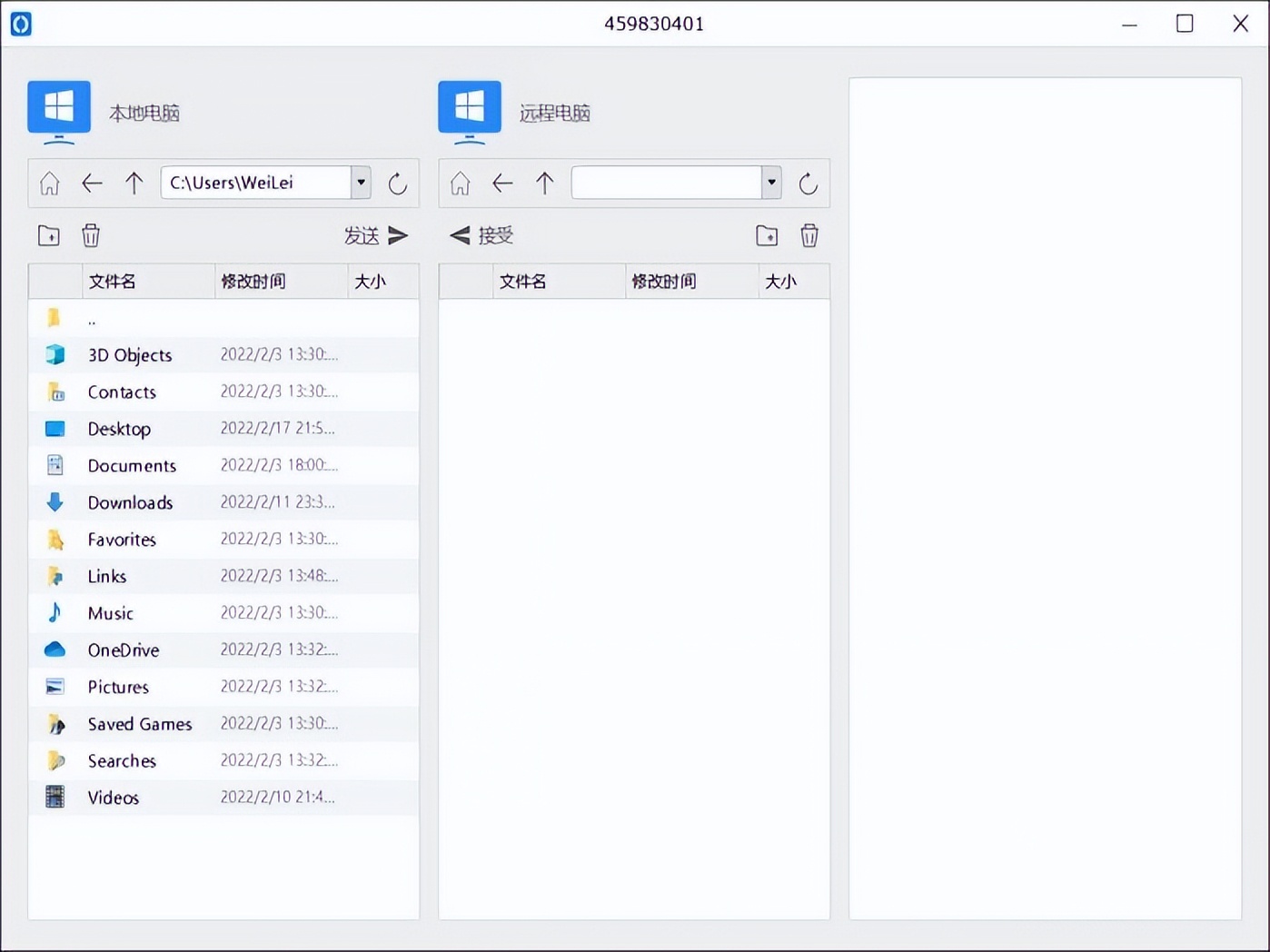1270x952 pixels.
Task: Click the back arrow in the local computer panel
Action: 92,183
